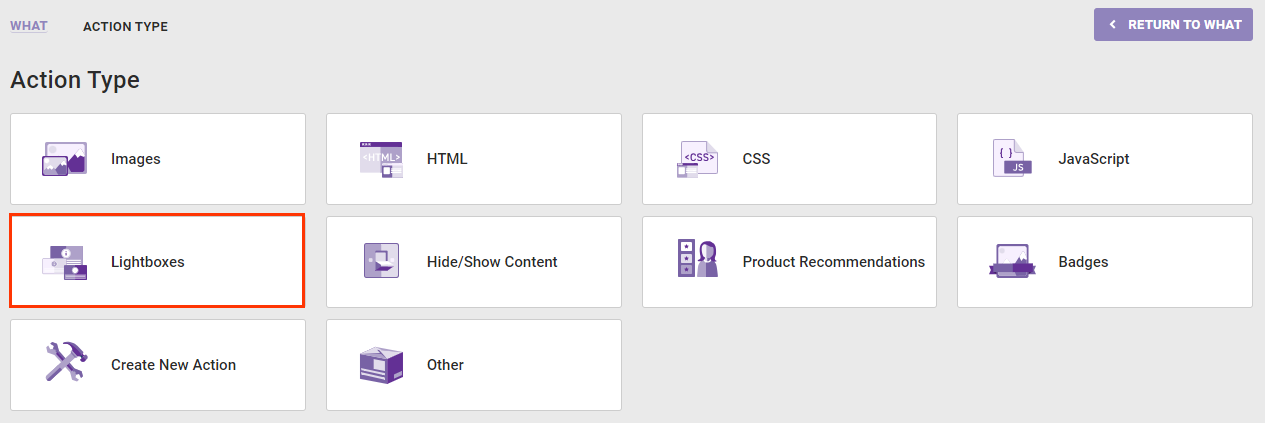Image resolution: width=1265 pixels, height=423 pixels.
Task: Open the Create New Action label
Action: (x=173, y=365)
